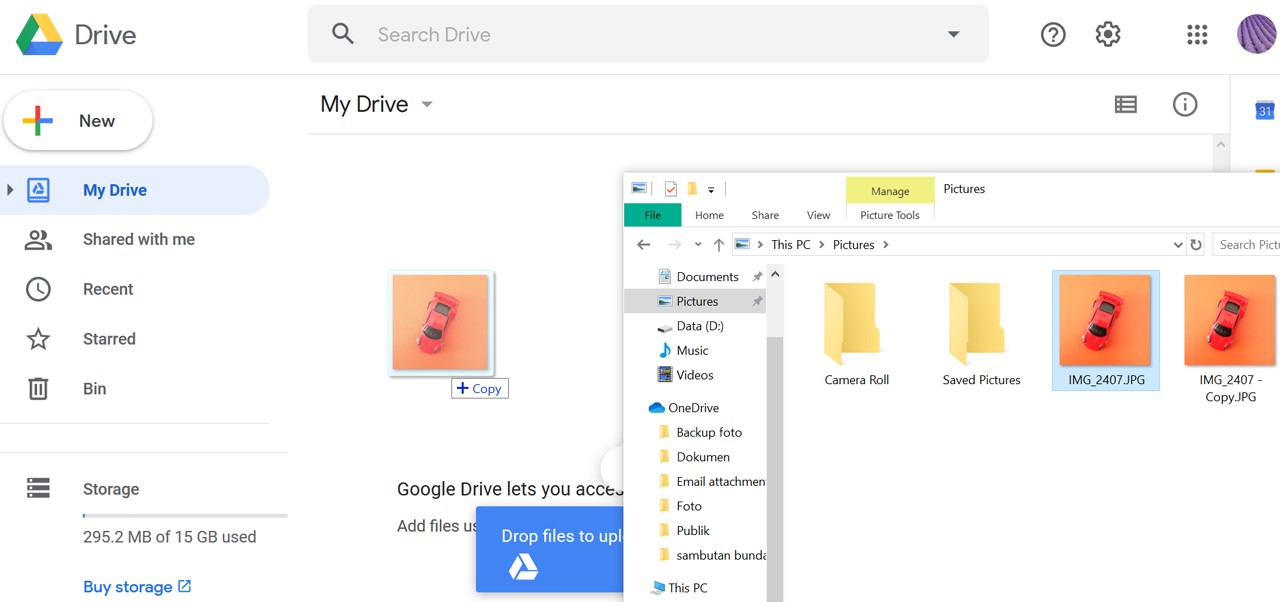This screenshot has width=1280, height=602.
Task: Switch to list layout view
Action: (x=1126, y=104)
